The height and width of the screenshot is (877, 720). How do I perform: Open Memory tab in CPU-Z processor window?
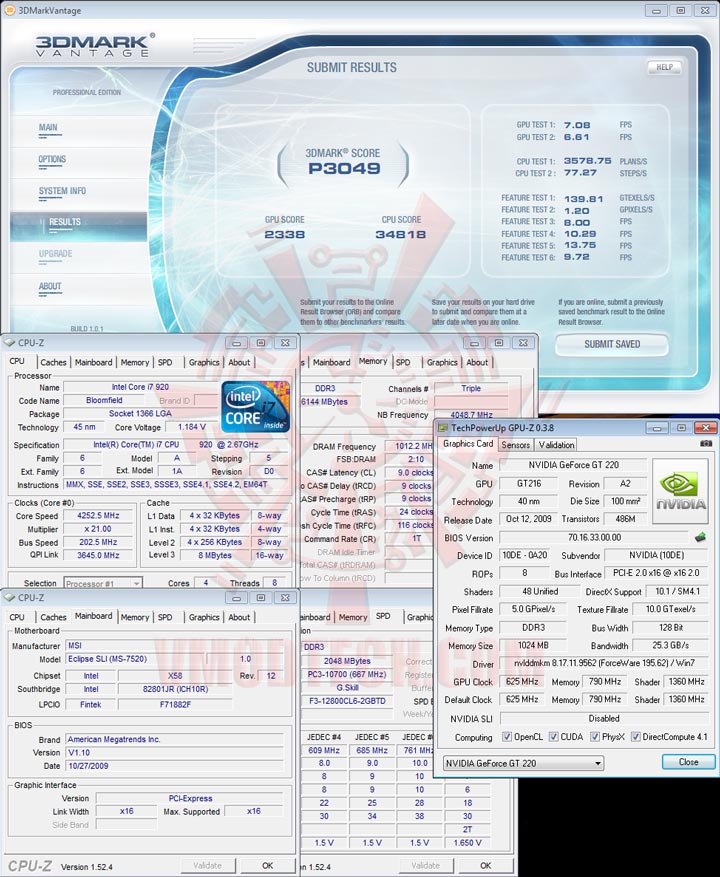tap(135, 362)
